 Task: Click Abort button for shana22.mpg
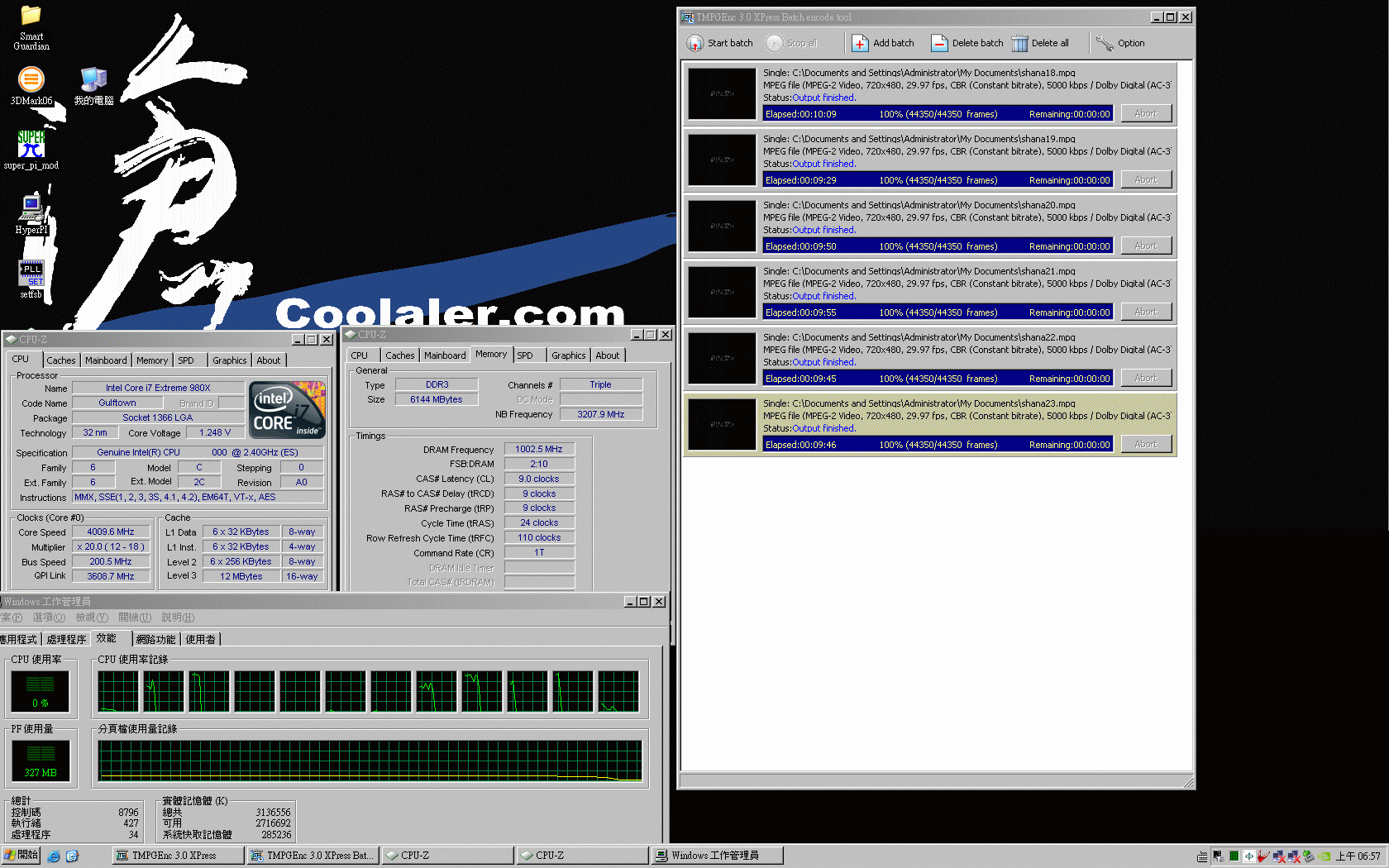(x=1146, y=378)
